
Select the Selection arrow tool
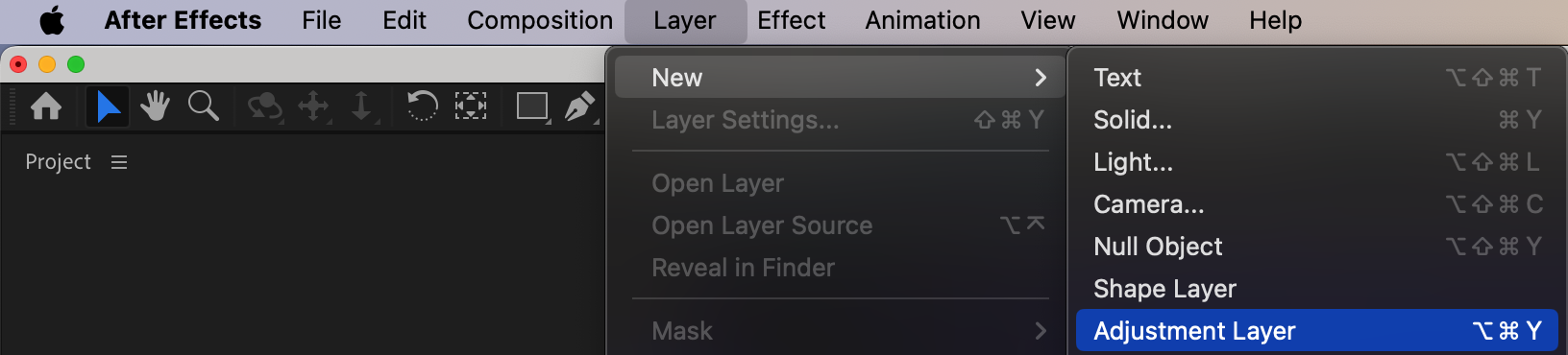coord(108,106)
